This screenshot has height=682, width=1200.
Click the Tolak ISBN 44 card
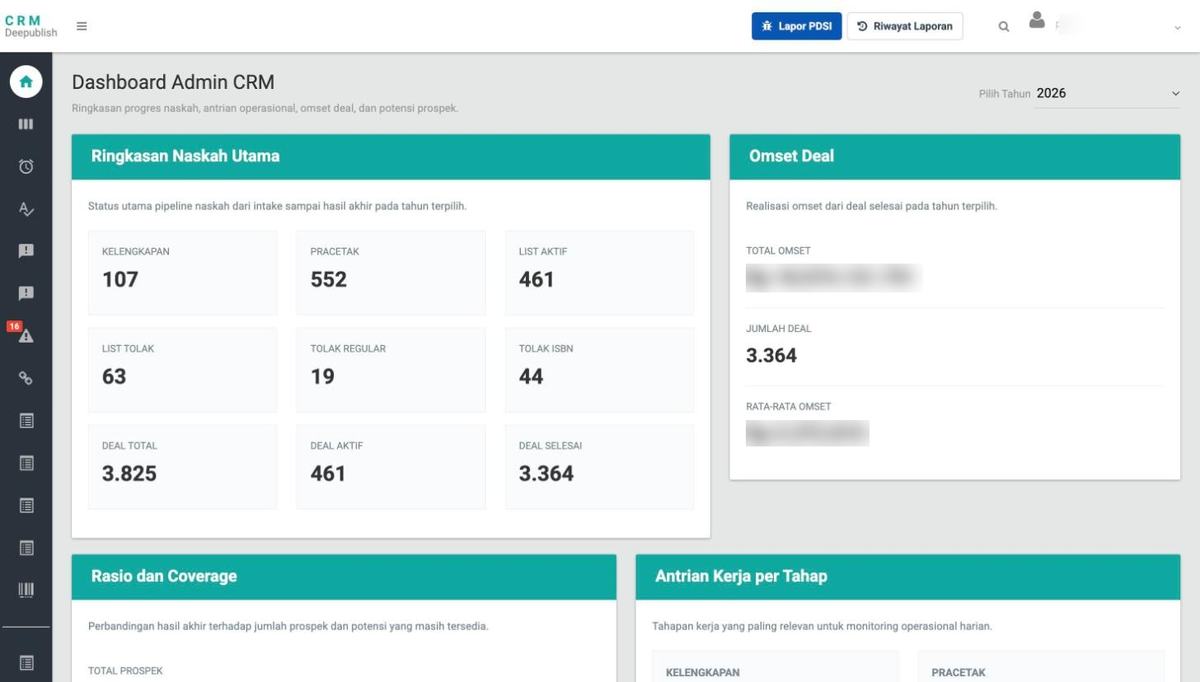[599, 370]
